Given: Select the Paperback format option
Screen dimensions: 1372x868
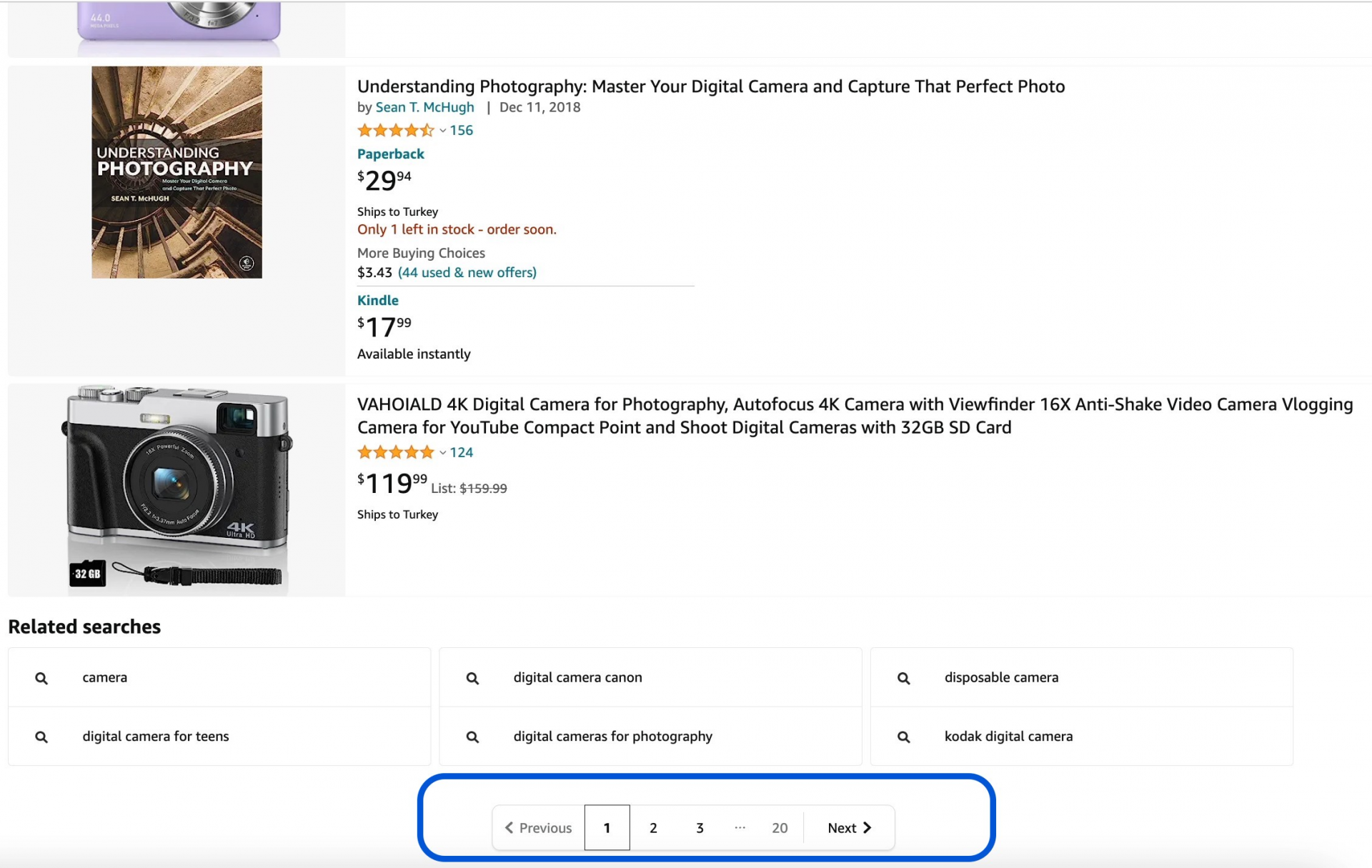Looking at the screenshot, I should (x=390, y=154).
